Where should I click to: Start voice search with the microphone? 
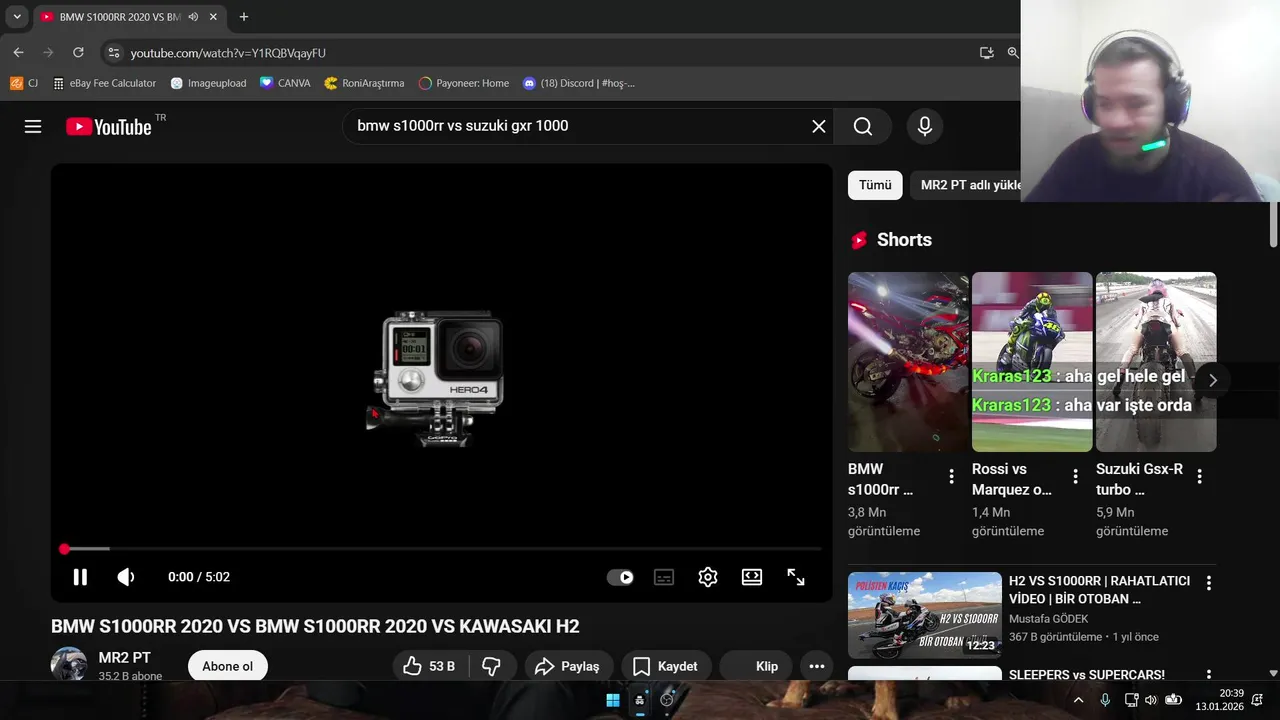coord(925,126)
